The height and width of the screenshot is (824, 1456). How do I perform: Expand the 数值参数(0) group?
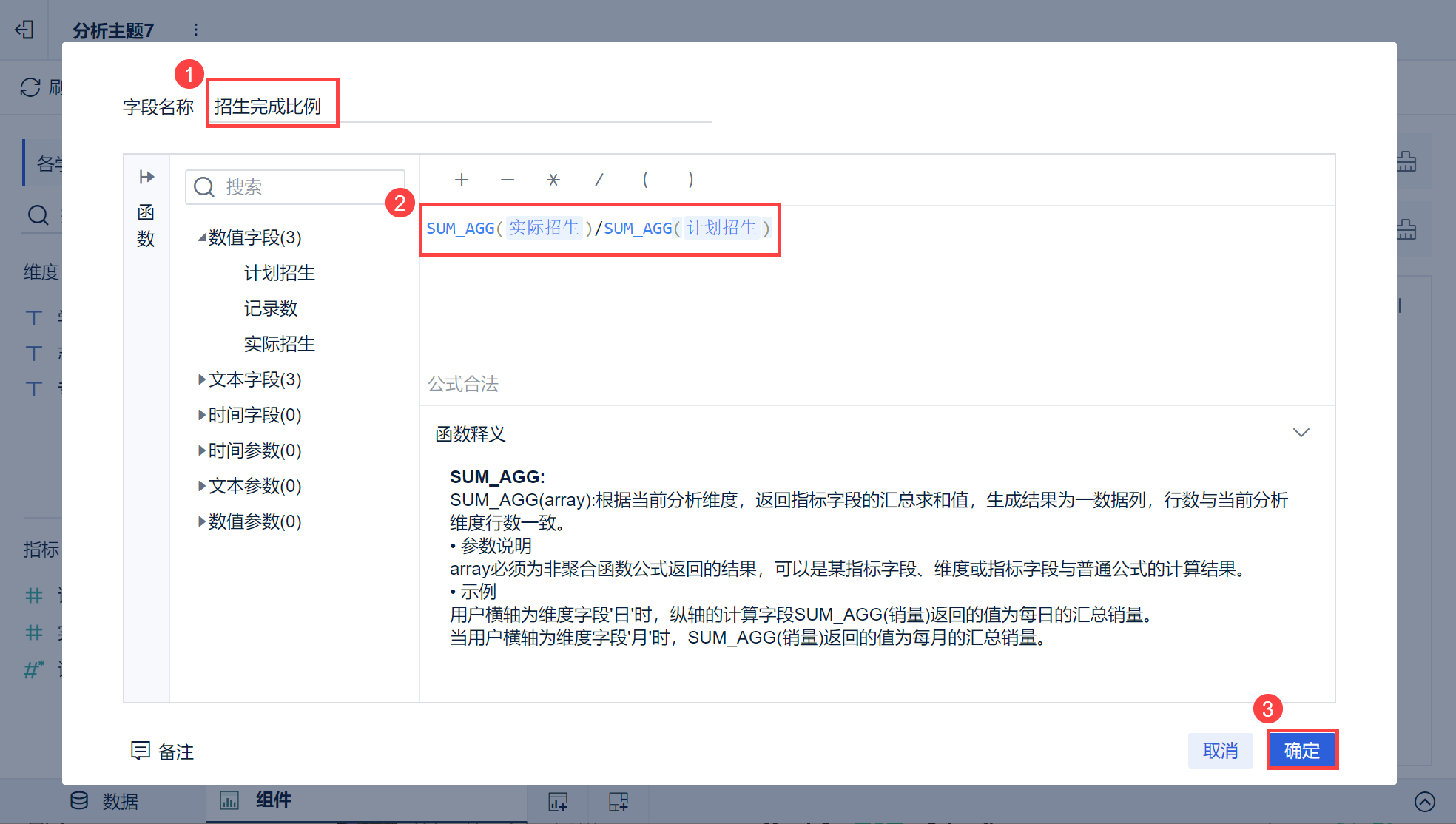(201, 521)
